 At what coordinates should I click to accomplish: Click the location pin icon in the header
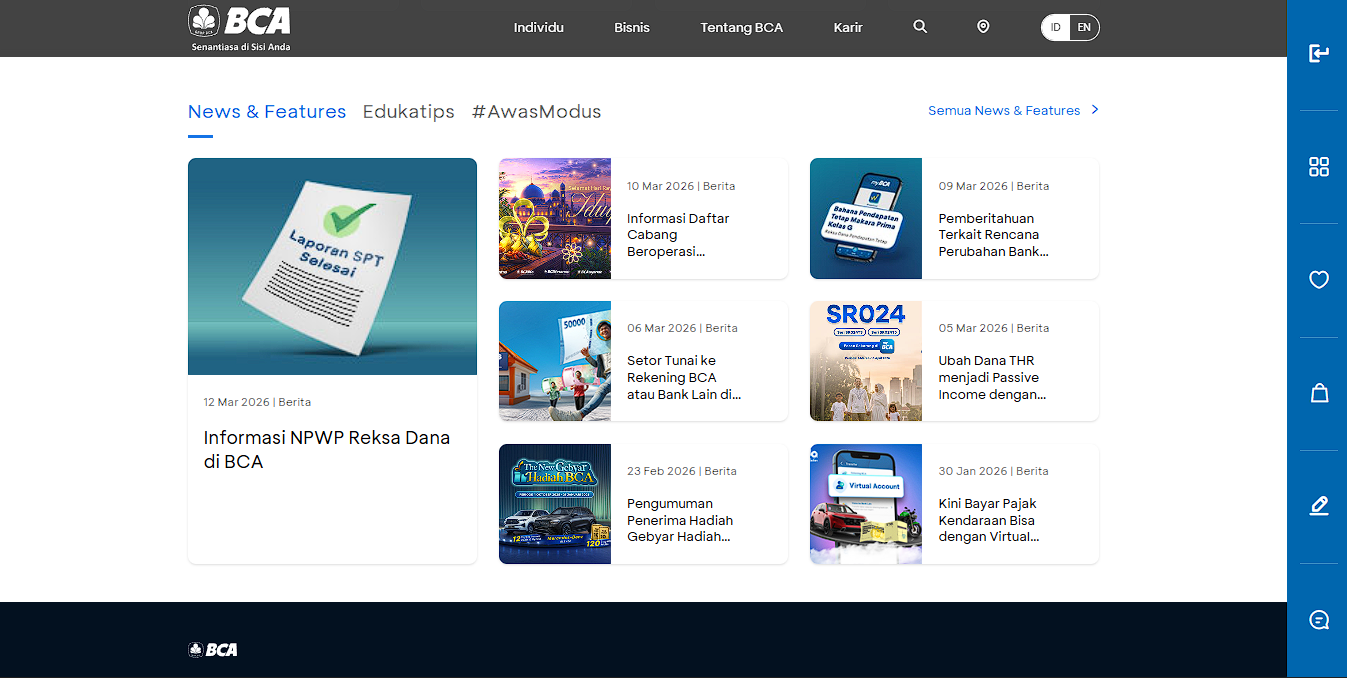coord(982,27)
